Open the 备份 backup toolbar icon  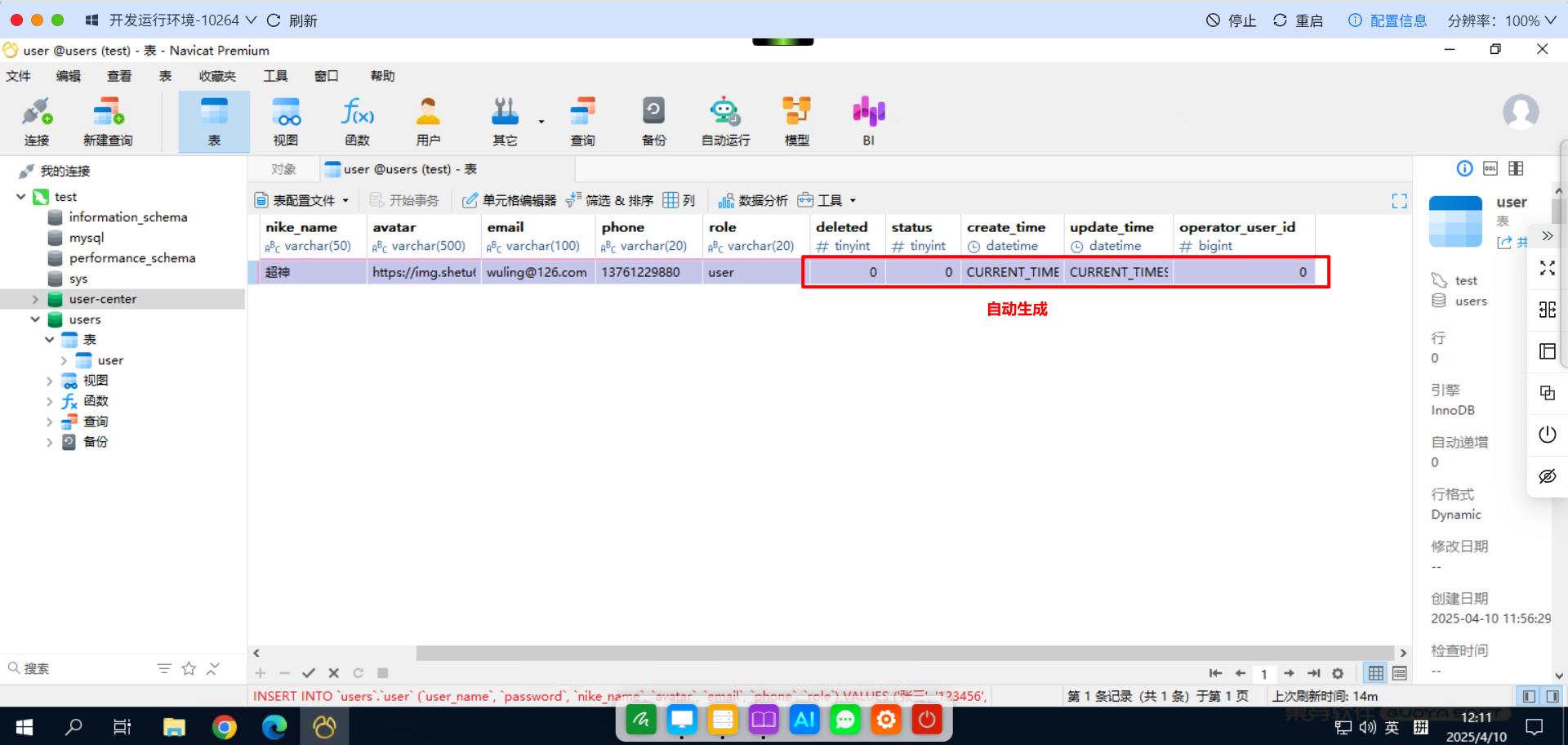point(653,122)
